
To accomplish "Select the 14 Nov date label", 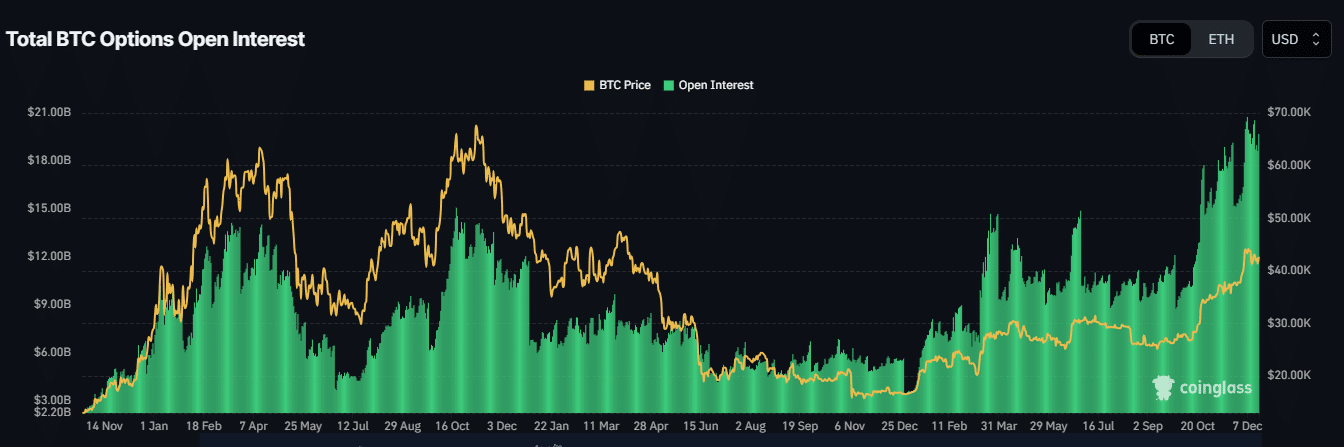I will coord(104,426).
